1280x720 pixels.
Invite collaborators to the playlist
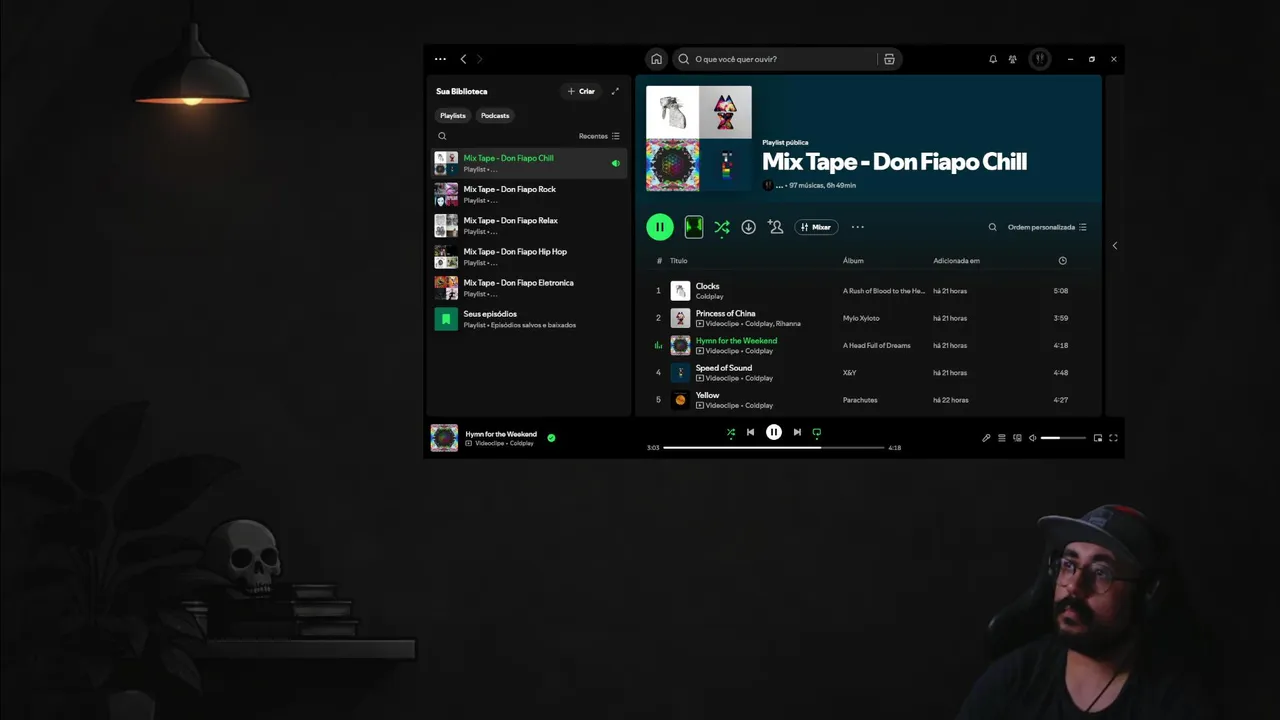pos(775,227)
